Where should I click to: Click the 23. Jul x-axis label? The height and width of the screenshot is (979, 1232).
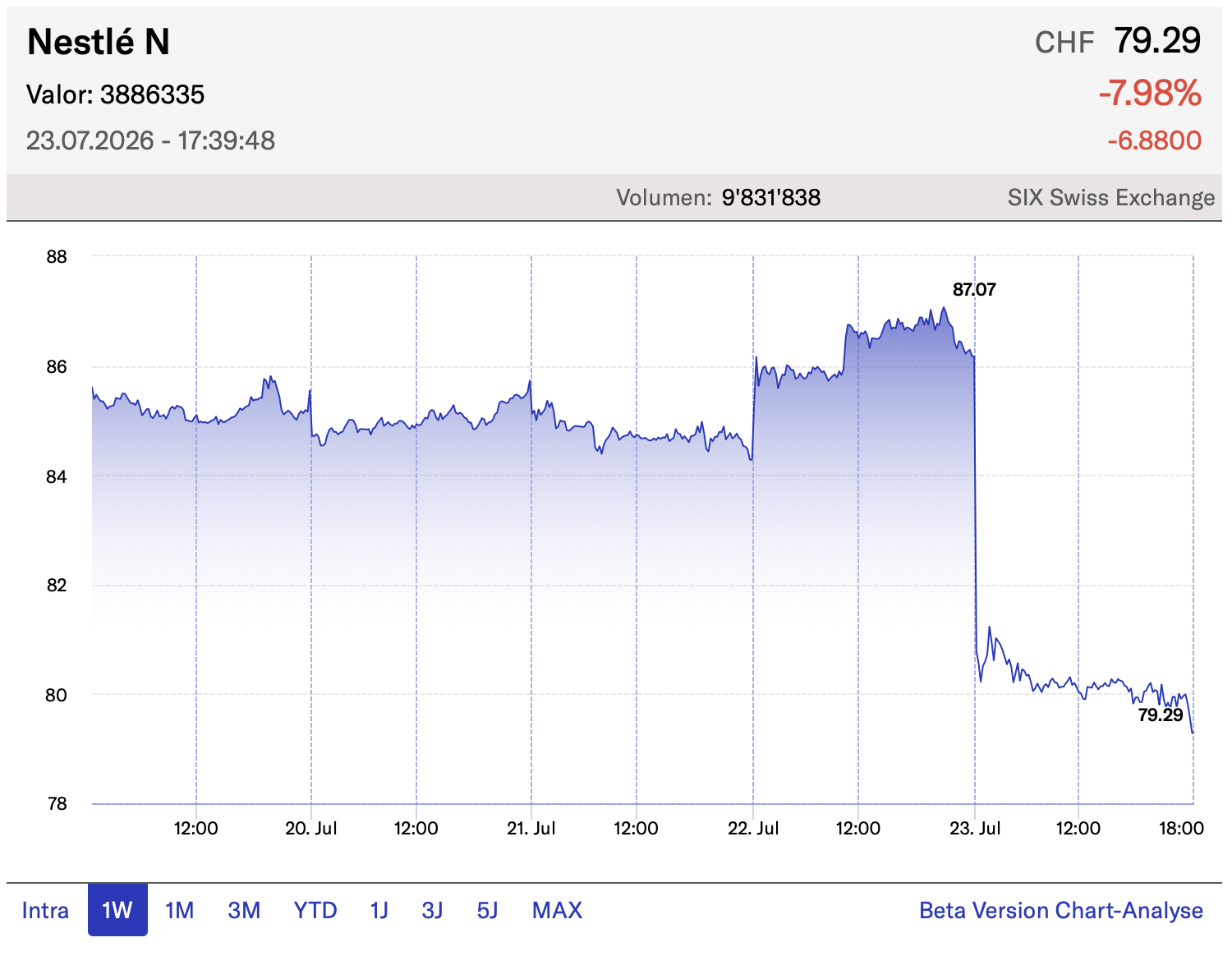tap(975, 828)
